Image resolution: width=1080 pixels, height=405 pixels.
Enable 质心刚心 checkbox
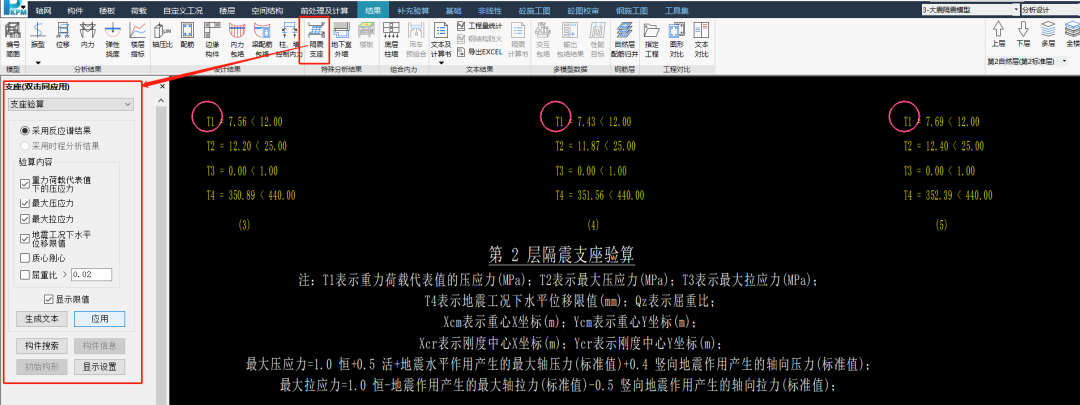point(25,258)
